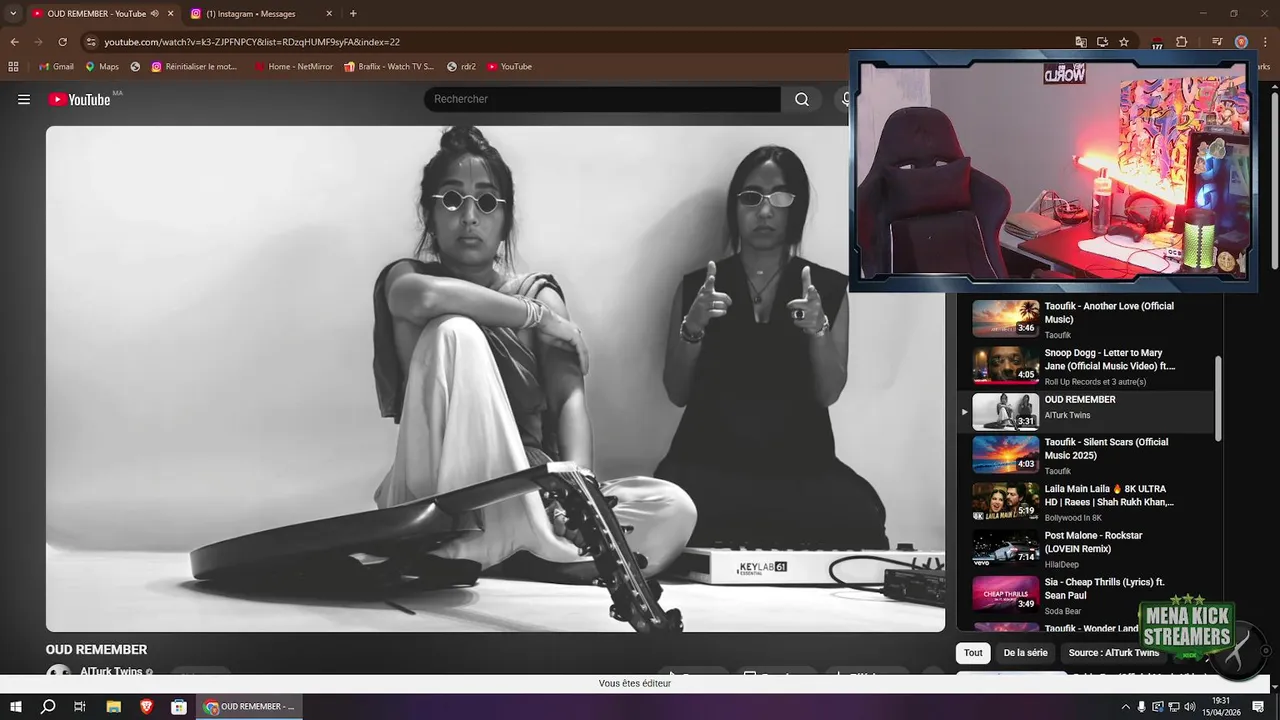Open the system tray microphone icon

click(x=1142, y=707)
